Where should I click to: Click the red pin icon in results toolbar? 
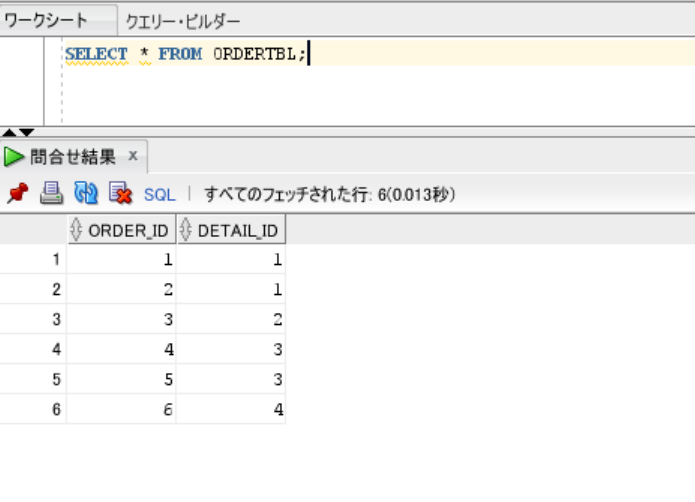(x=16, y=193)
